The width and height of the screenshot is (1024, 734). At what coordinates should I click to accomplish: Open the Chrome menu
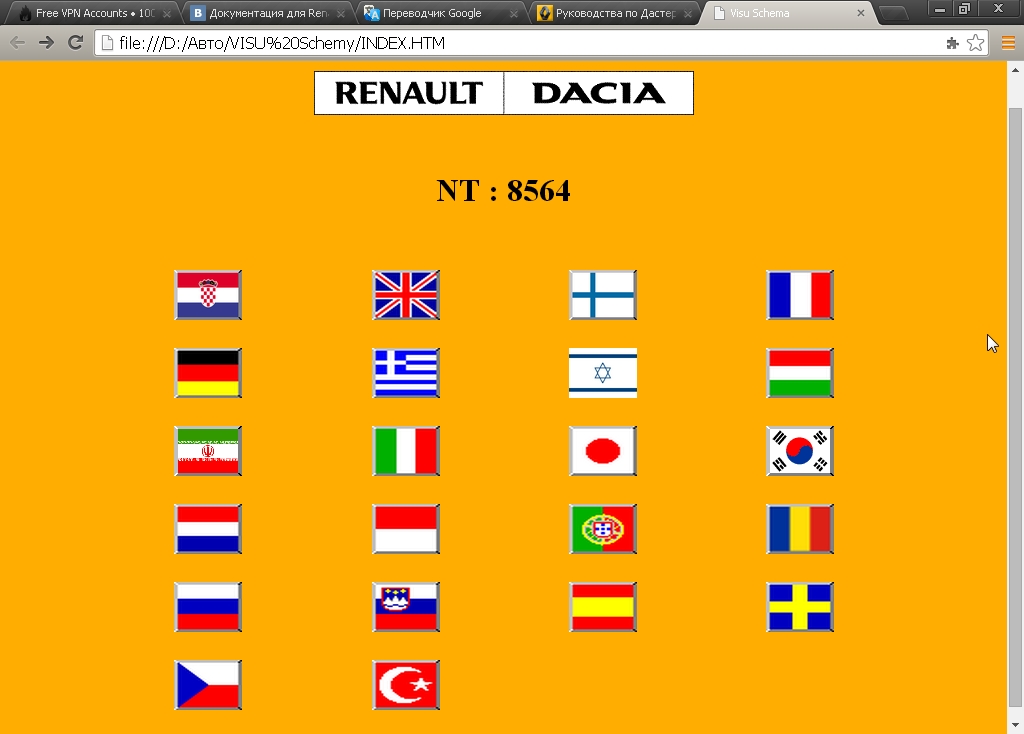click(1008, 43)
